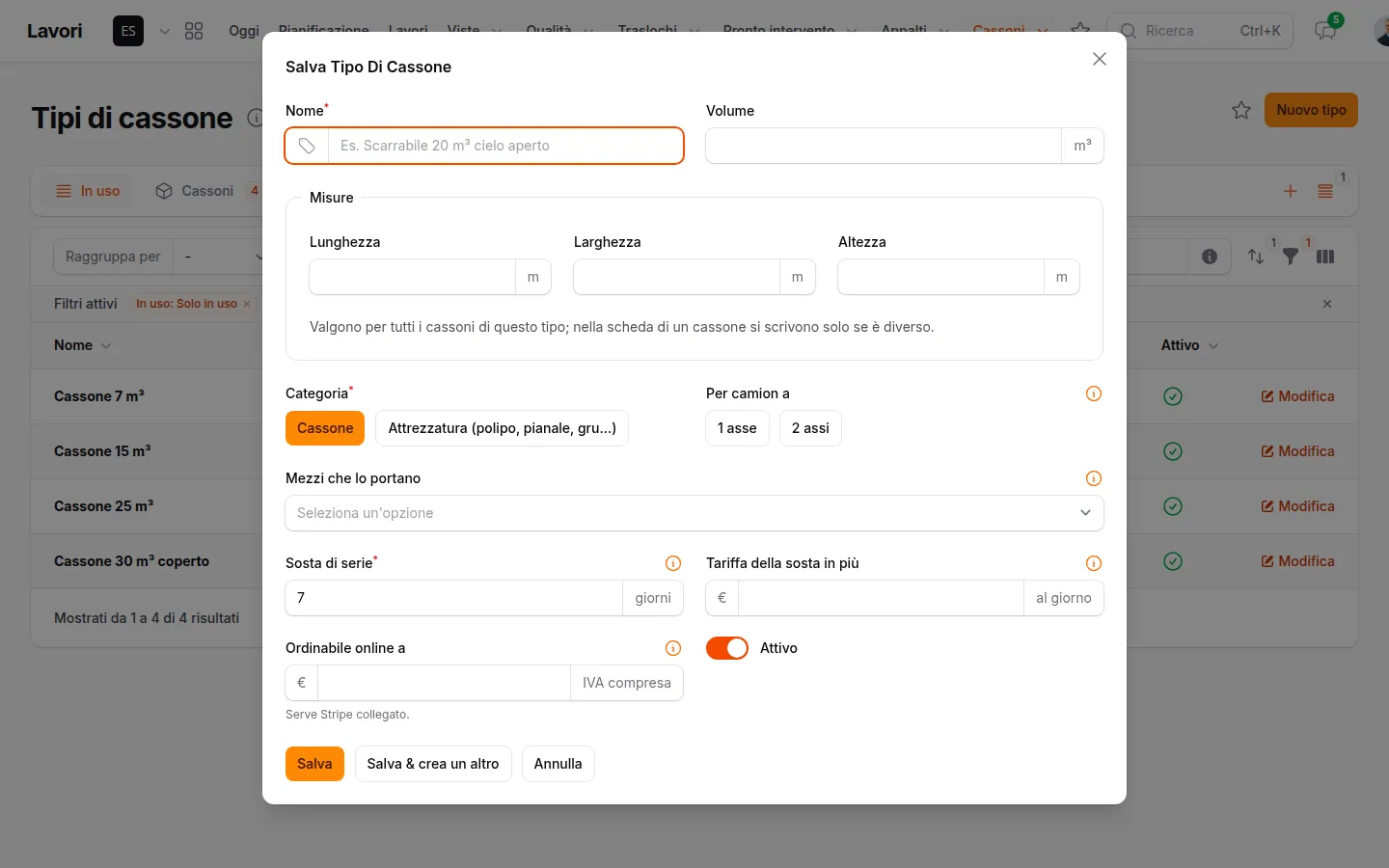Click the Nome input field
The image size is (1389, 868).
tap(505, 146)
